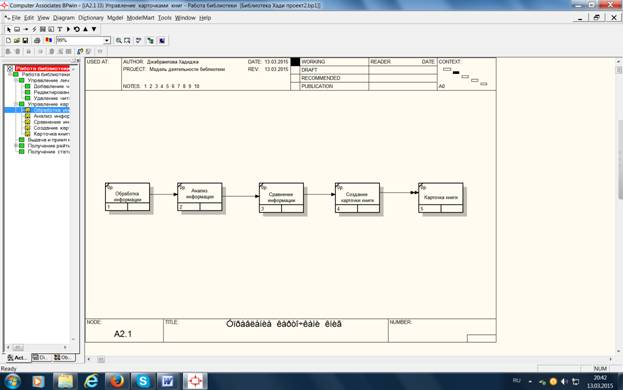The height and width of the screenshot is (390, 623).
Task: Toggle the Model Explorer icon
Action: 150,41
